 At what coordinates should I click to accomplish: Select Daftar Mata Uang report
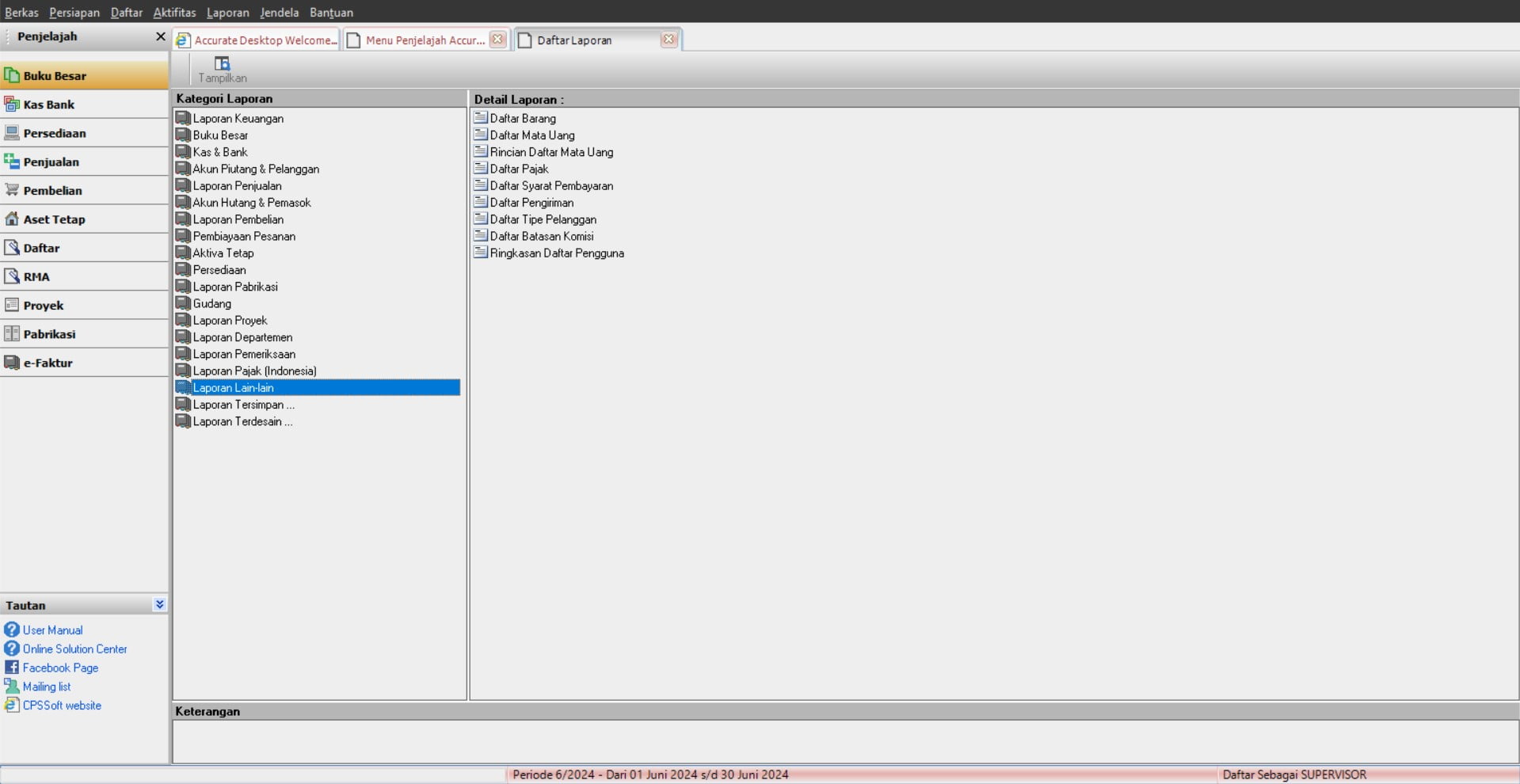click(531, 135)
